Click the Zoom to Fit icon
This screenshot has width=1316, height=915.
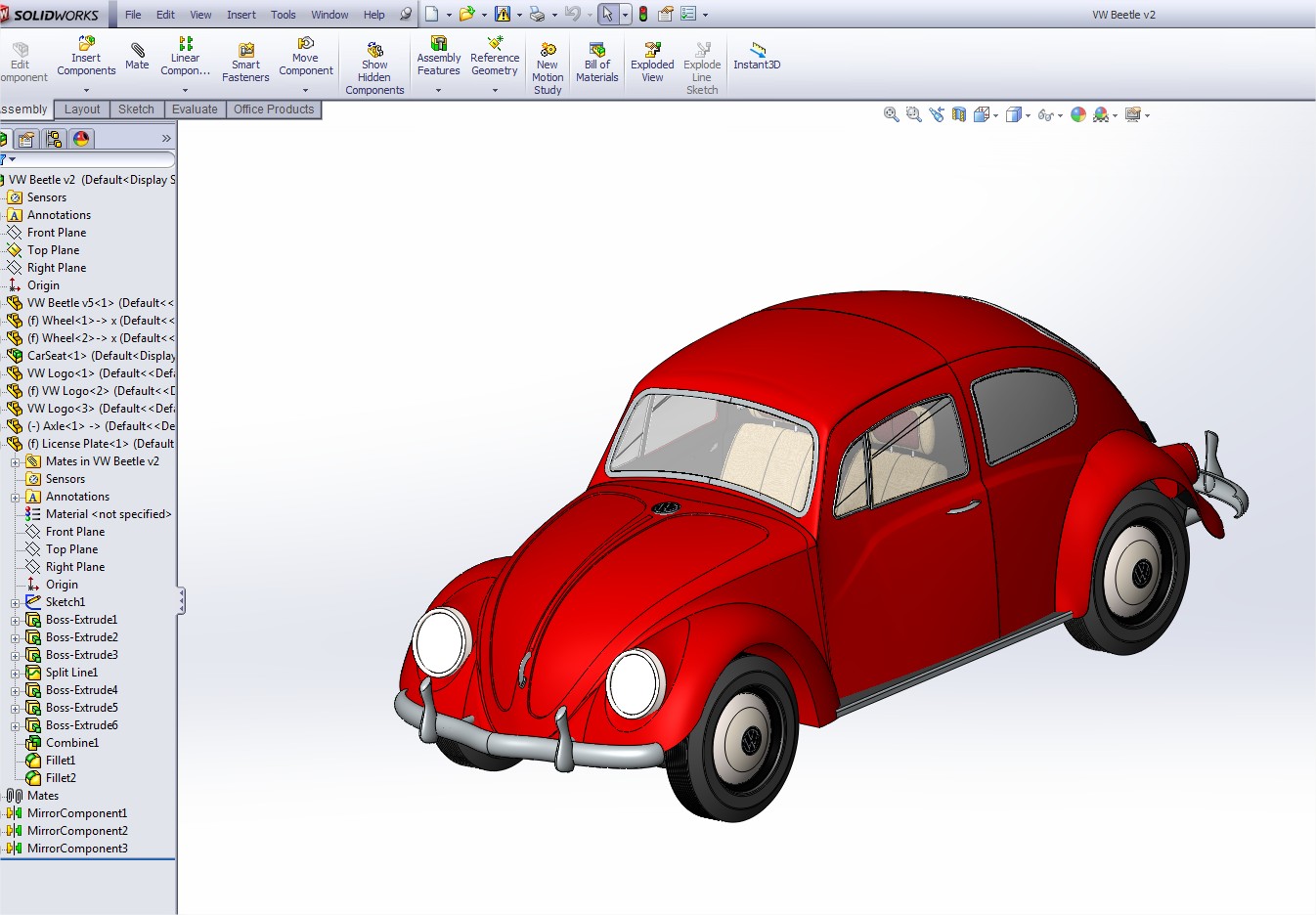[892, 114]
